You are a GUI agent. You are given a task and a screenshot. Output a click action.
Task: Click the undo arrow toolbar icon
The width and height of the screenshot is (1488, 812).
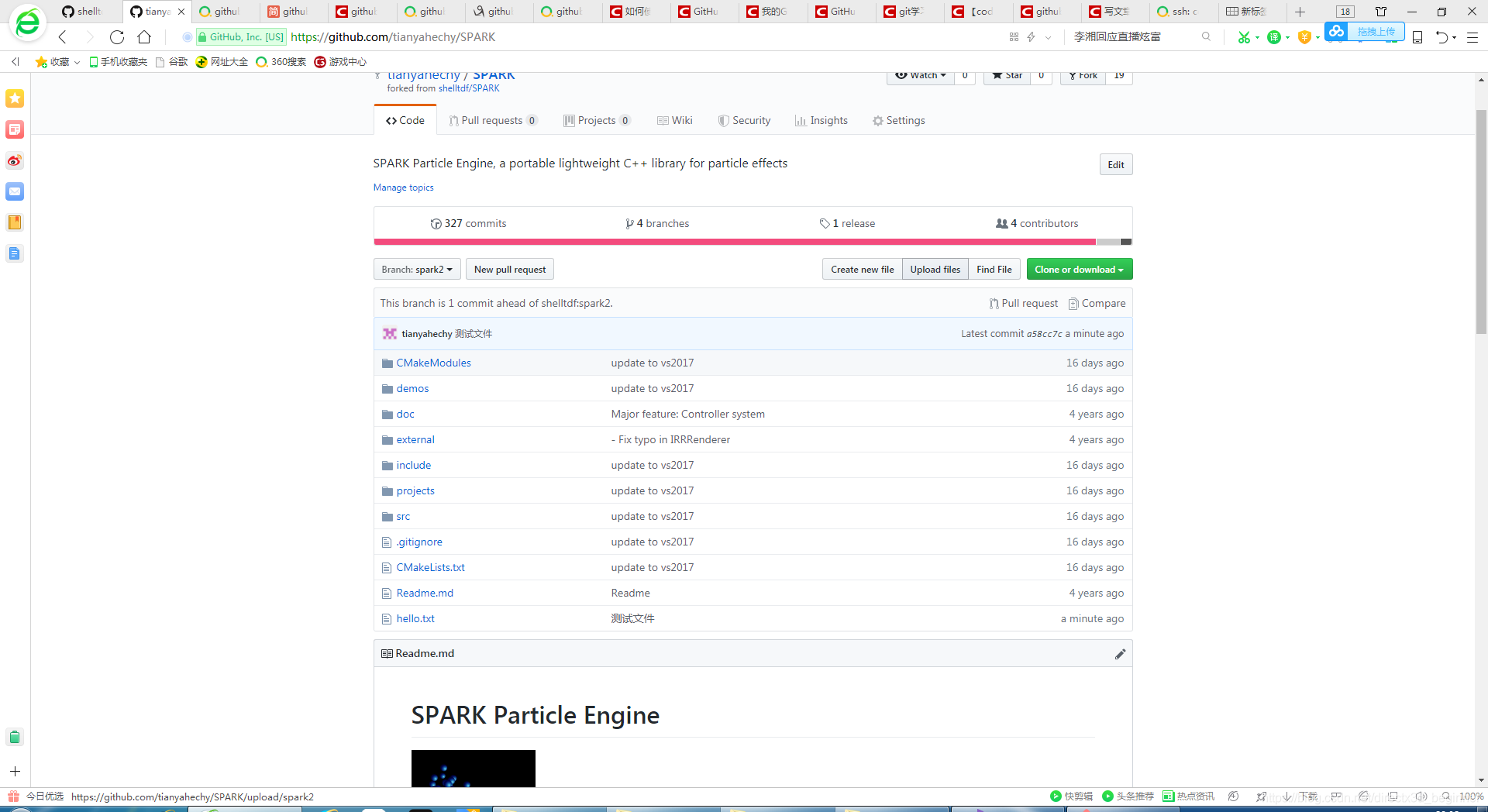tap(1441, 36)
